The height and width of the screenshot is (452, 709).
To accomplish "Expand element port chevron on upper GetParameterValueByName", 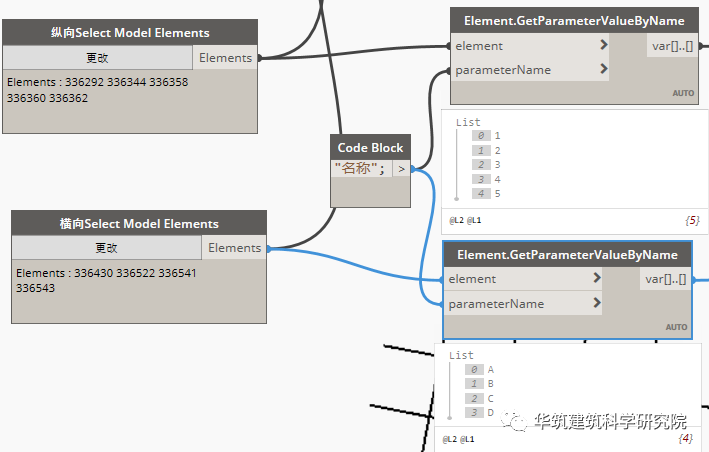I will tap(604, 44).
